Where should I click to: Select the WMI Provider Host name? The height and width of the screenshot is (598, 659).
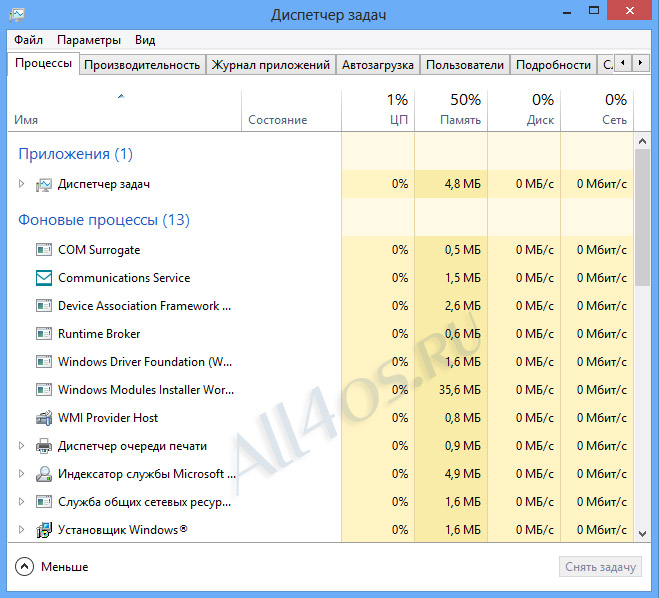point(108,418)
